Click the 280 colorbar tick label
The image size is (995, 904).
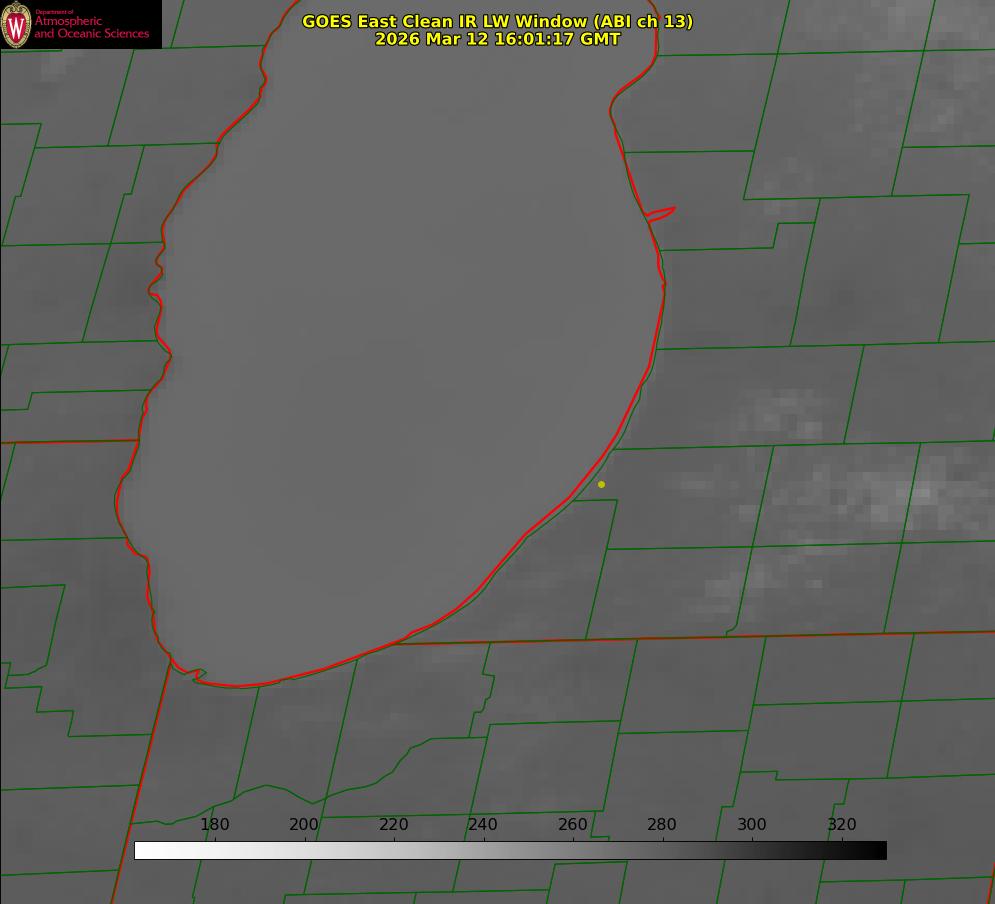(662, 825)
